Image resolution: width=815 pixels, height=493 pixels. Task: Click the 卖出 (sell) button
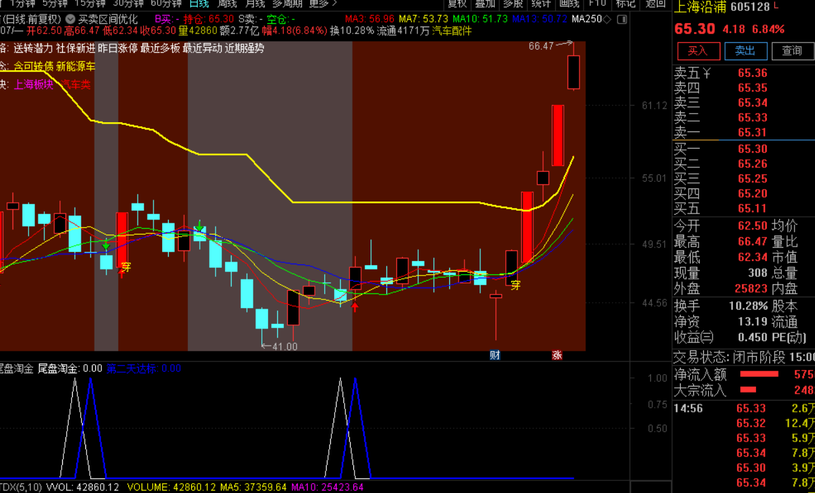(744, 50)
